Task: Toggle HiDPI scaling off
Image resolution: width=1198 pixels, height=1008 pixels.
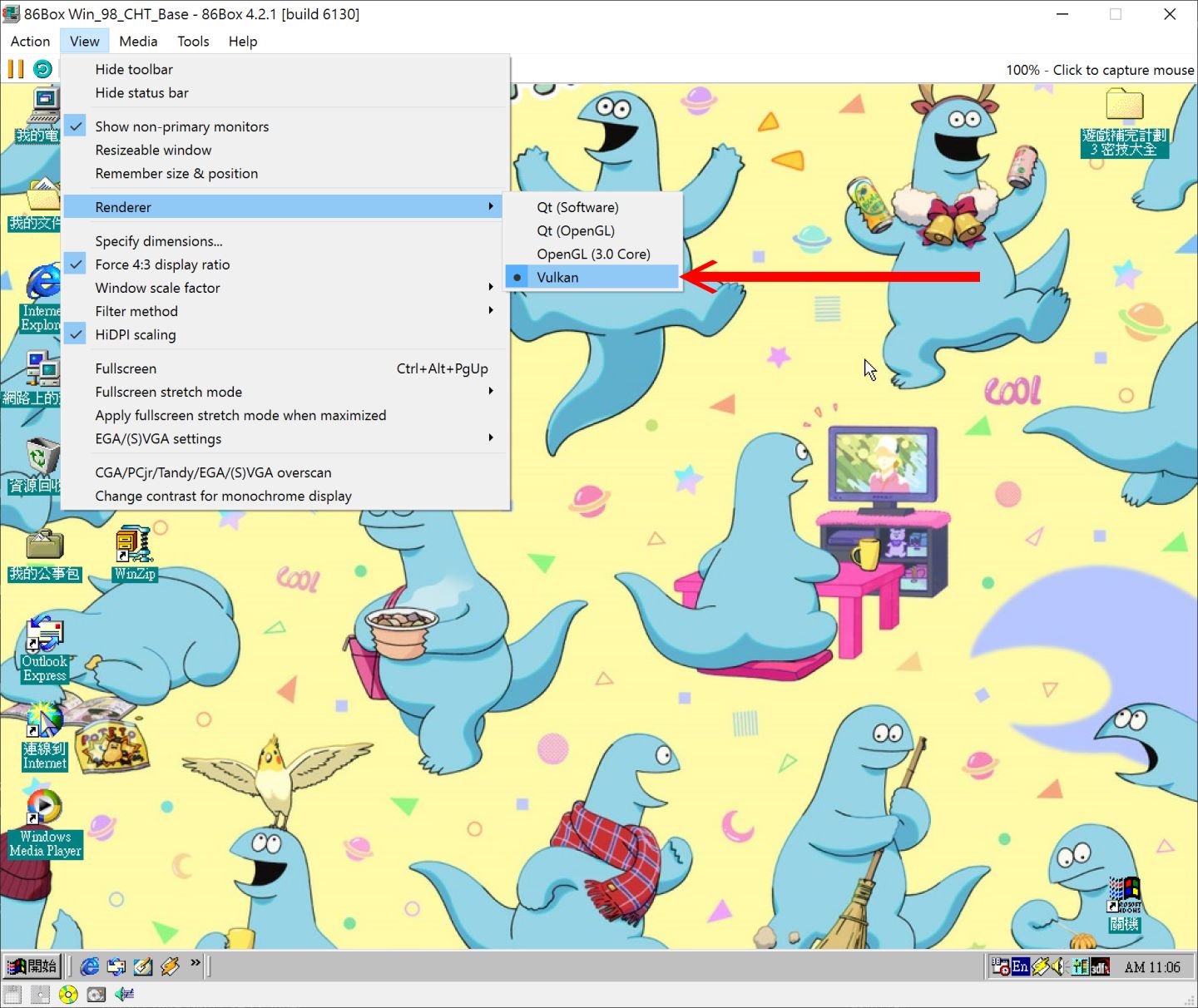Action: 284,334
